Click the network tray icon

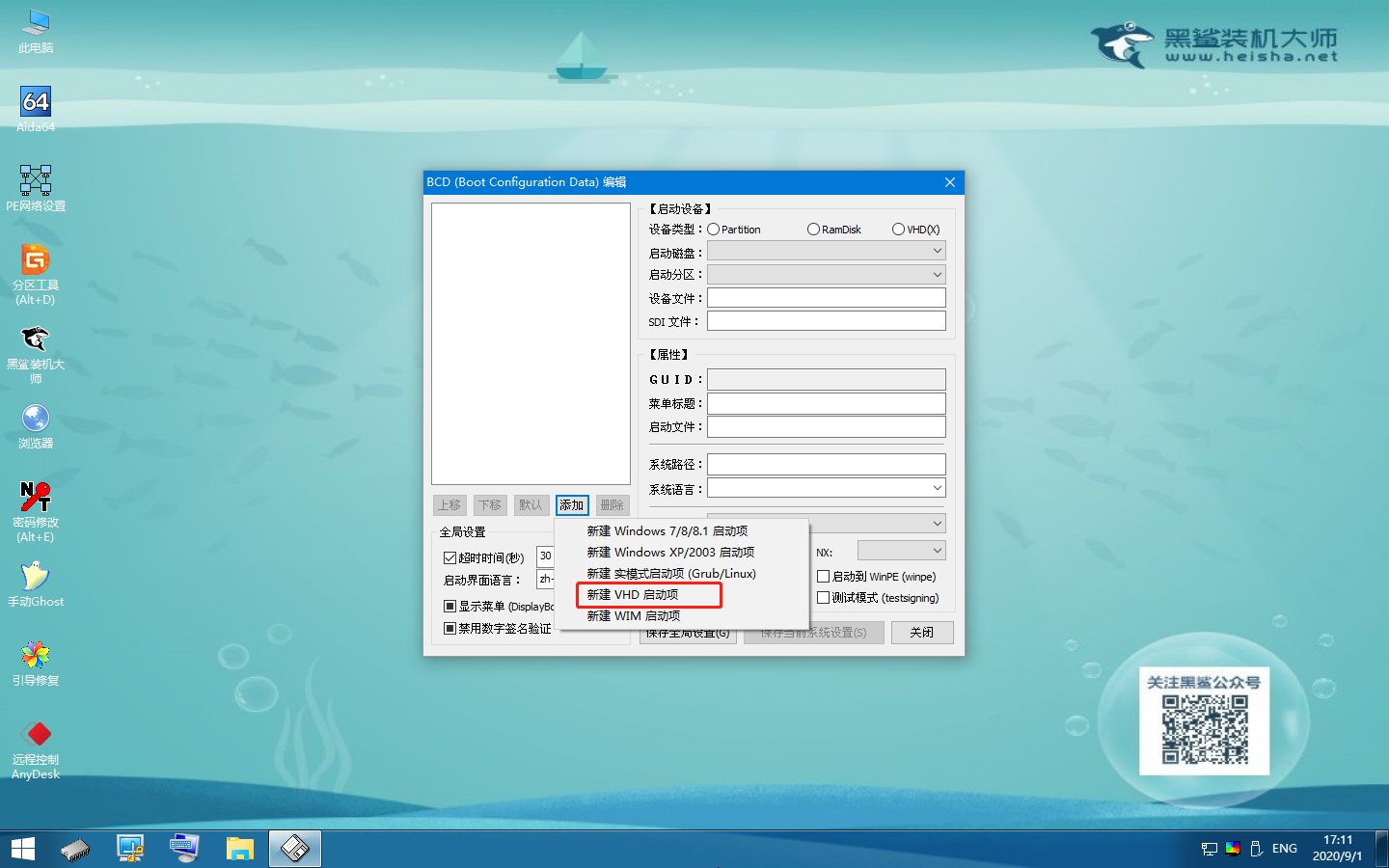(1210, 849)
